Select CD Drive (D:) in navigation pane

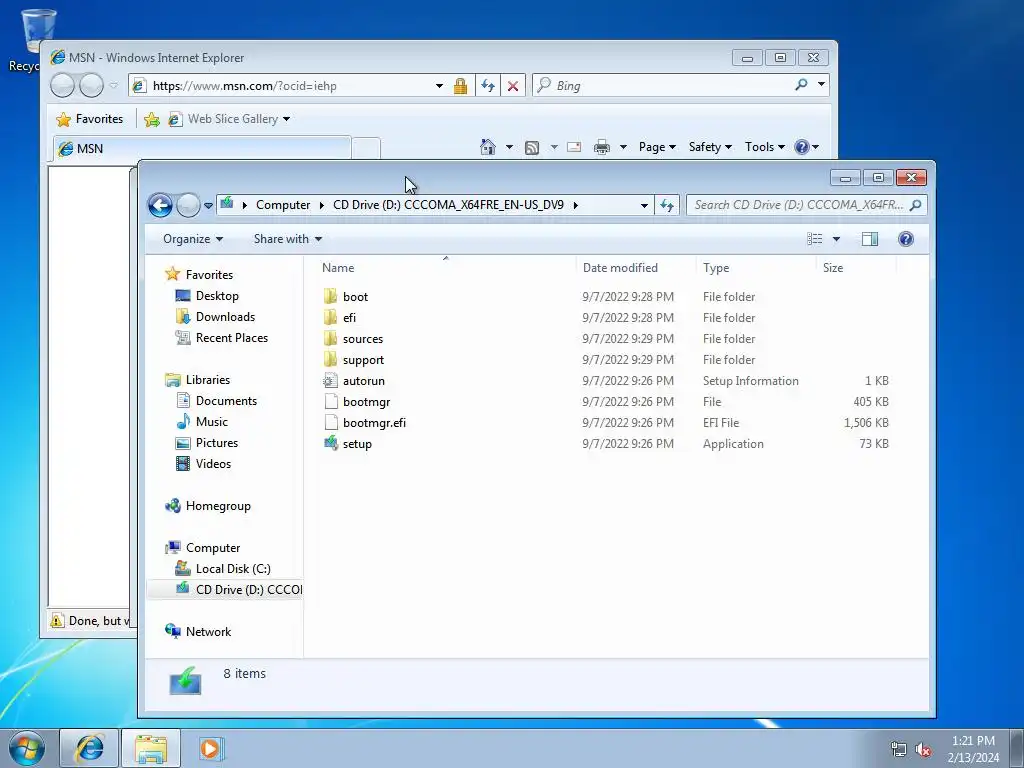248,589
